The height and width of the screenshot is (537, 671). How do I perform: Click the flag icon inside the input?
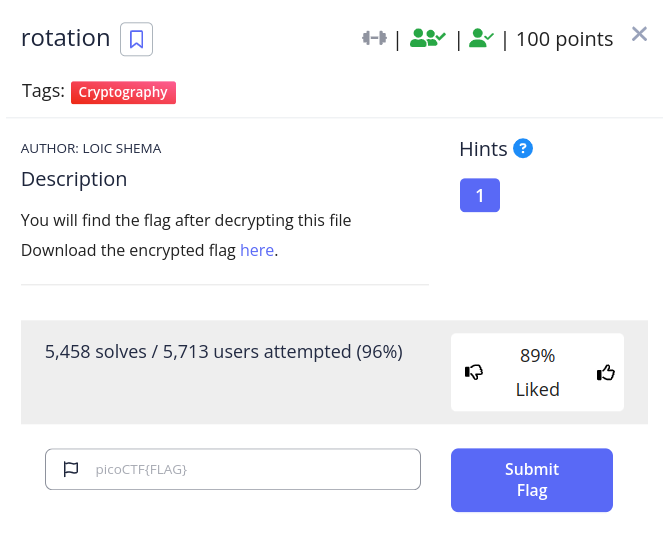pyautogui.click(x=71, y=469)
